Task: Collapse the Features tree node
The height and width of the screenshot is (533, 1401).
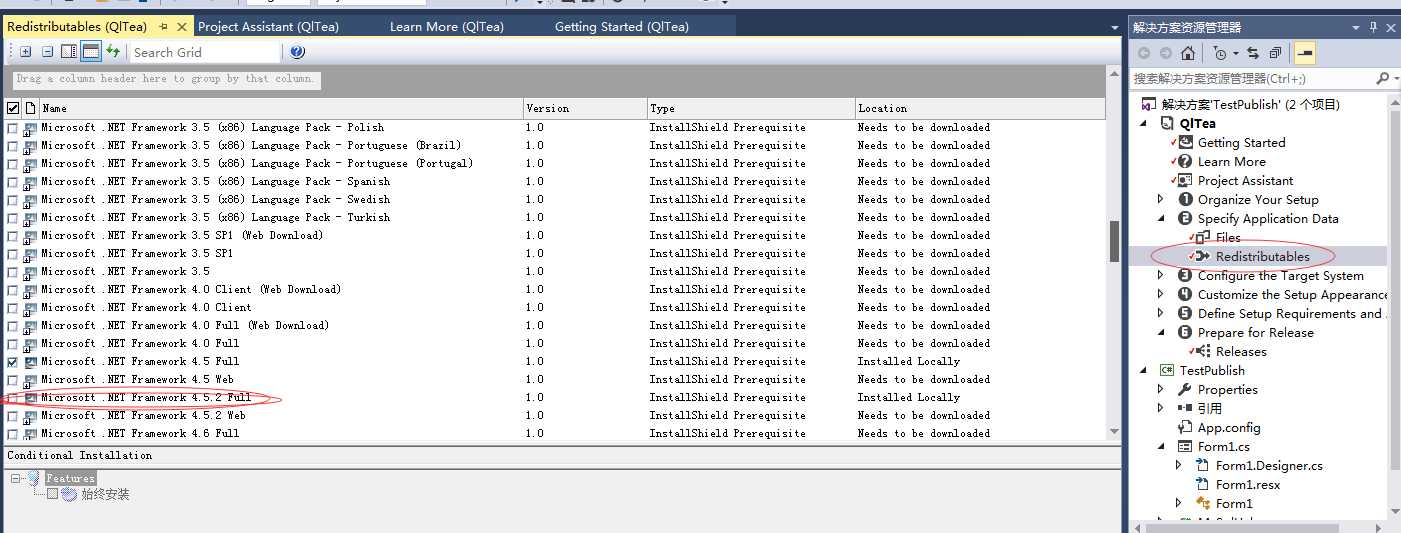Action: (17, 479)
